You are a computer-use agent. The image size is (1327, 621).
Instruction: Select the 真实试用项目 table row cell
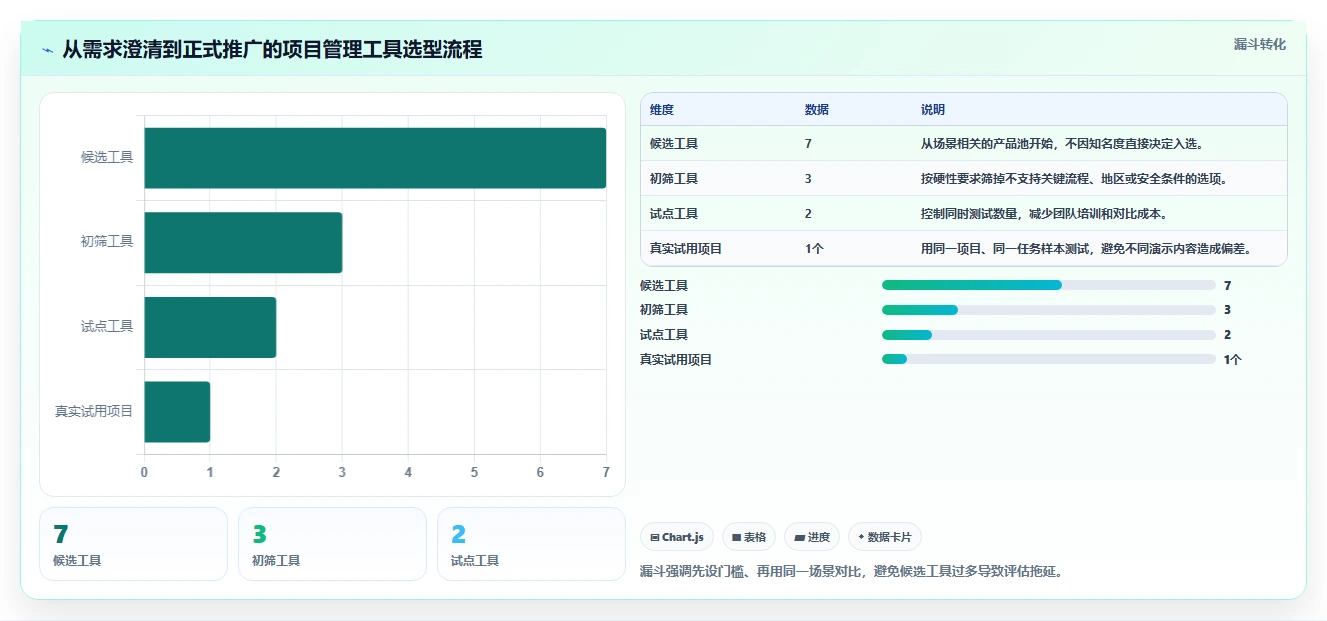[x=686, y=249]
